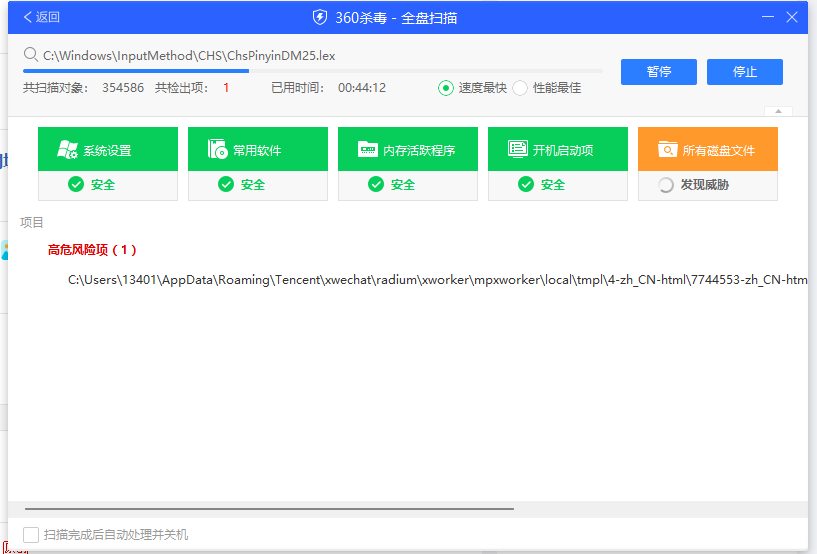The width and height of the screenshot is (817, 554).
Task: Click the common software icon
Action: 218,150
